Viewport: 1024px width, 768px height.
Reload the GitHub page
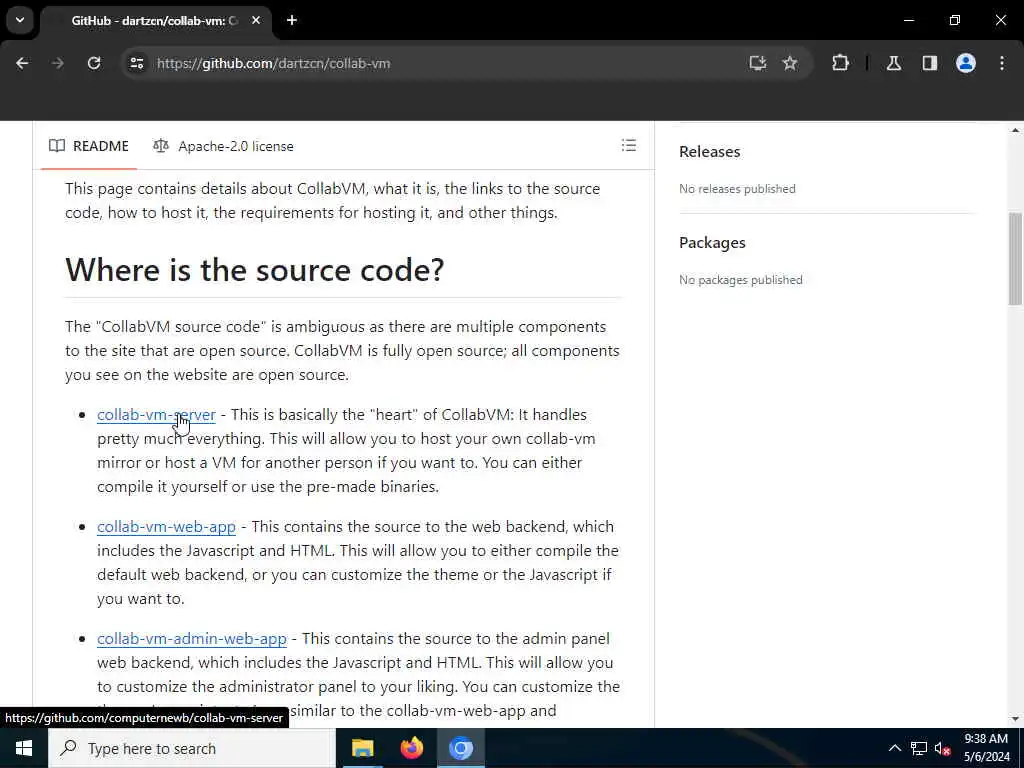click(x=94, y=63)
